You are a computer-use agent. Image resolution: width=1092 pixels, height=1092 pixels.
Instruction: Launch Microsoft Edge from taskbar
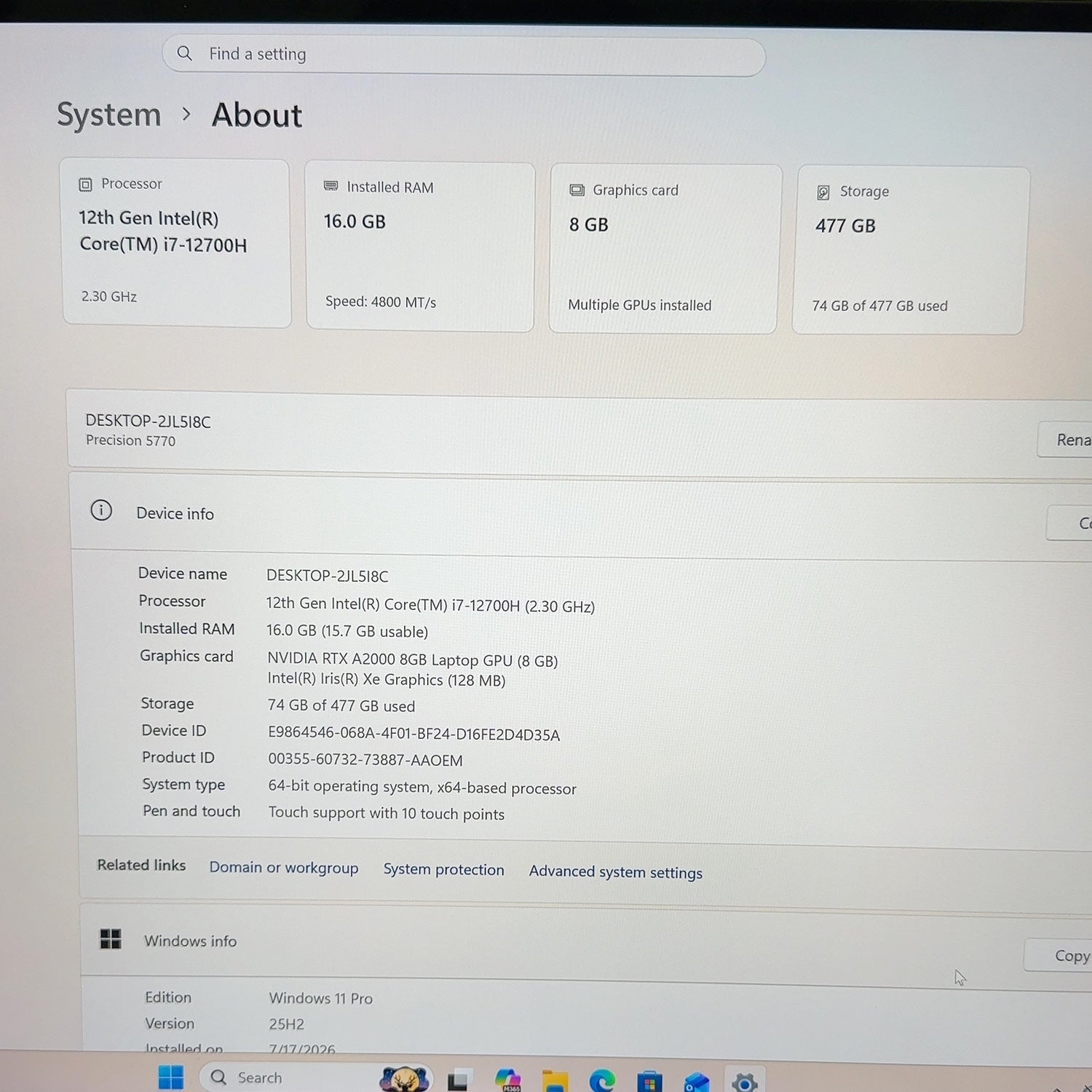(602, 1081)
